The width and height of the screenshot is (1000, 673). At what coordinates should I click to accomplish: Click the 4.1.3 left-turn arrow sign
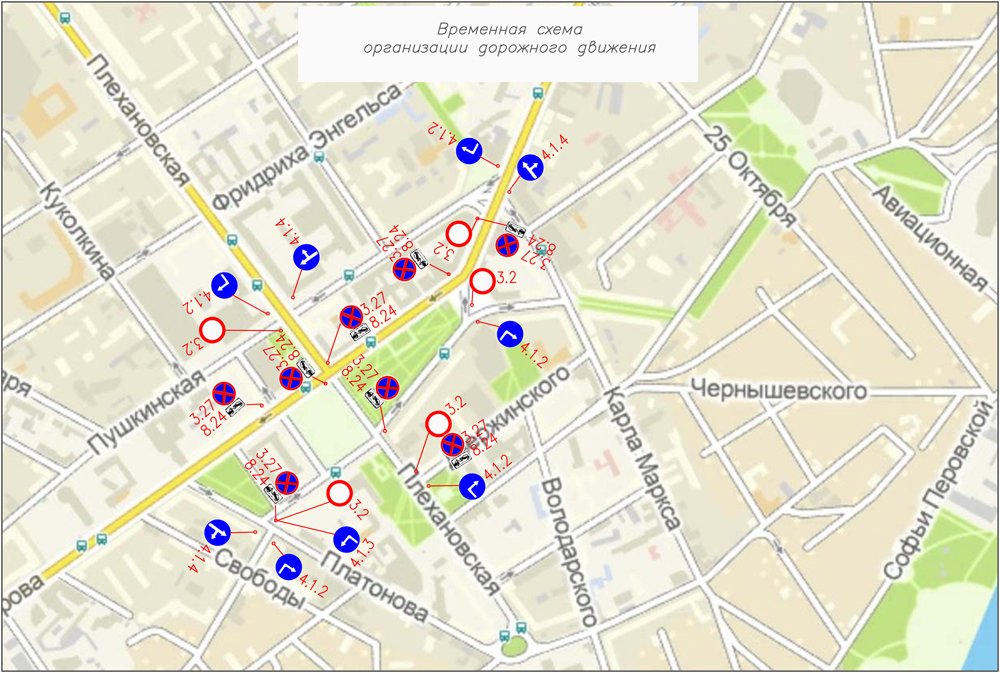(x=346, y=540)
